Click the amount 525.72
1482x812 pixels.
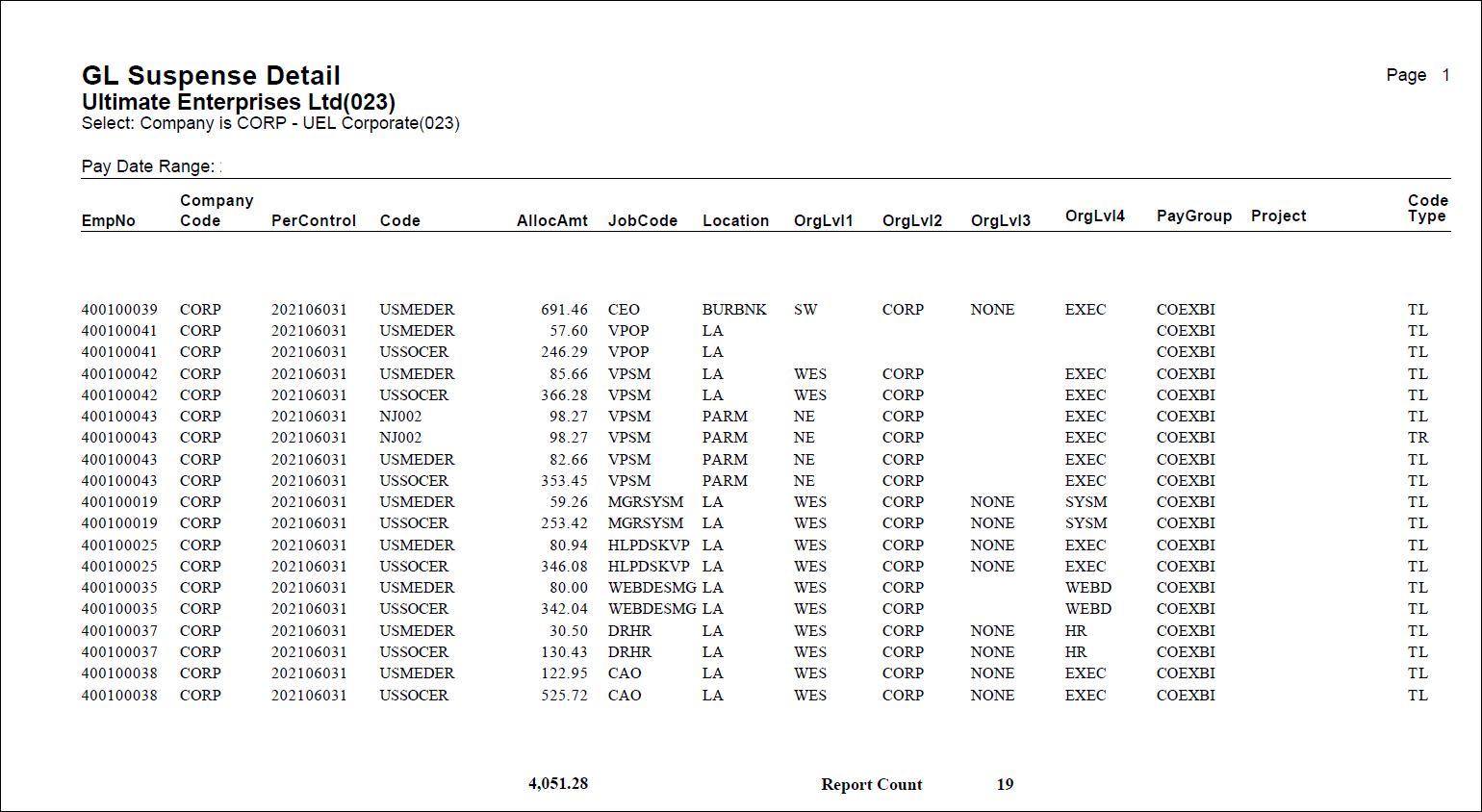tap(564, 696)
